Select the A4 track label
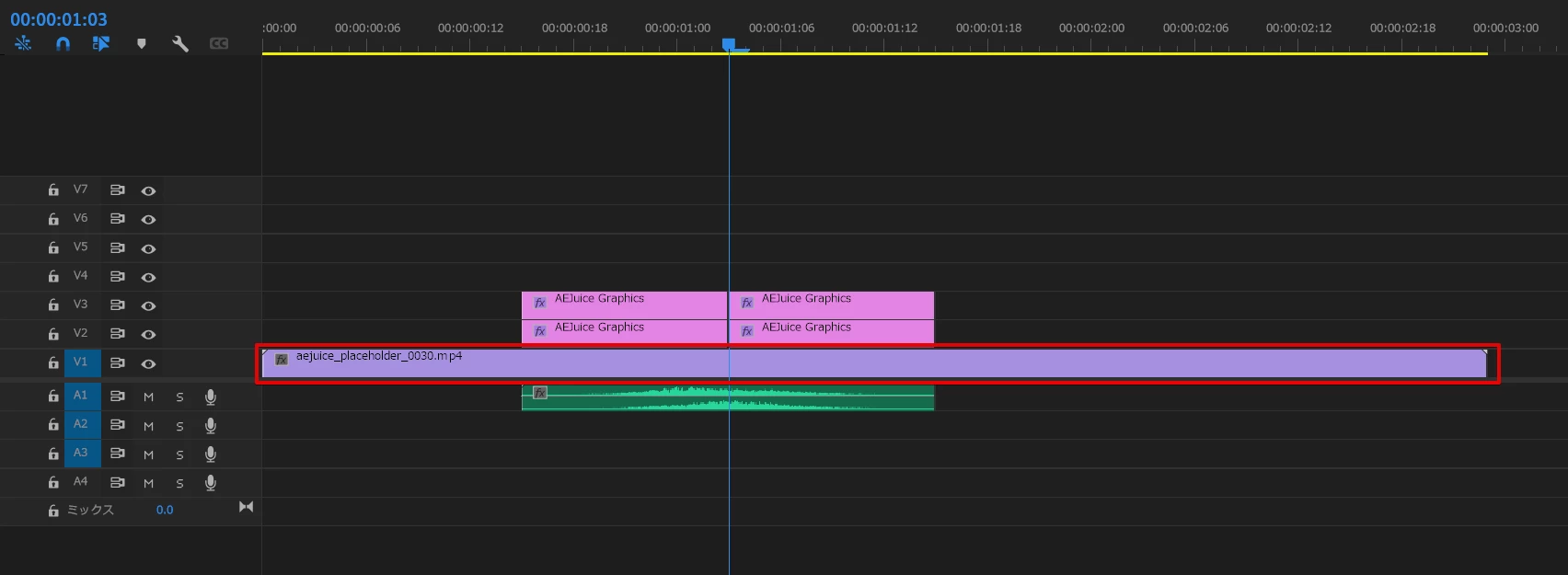The height and width of the screenshot is (575, 1568). pyautogui.click(x=81, y=481)
